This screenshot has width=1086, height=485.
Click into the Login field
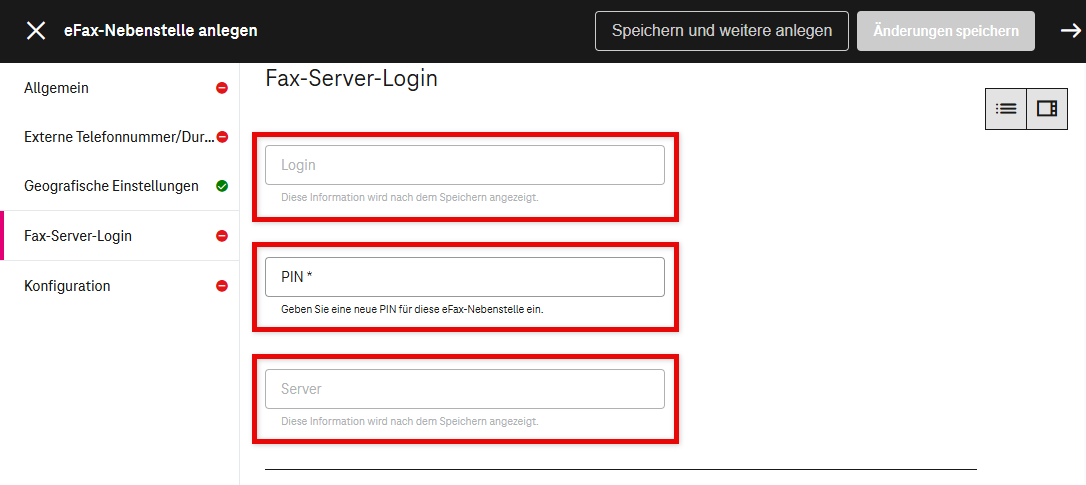[464, 165]
